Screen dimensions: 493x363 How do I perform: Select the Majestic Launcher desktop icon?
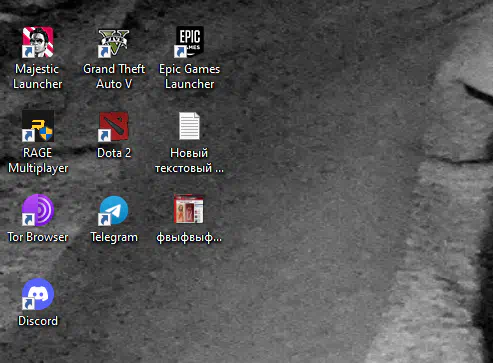tap(38, 42)
